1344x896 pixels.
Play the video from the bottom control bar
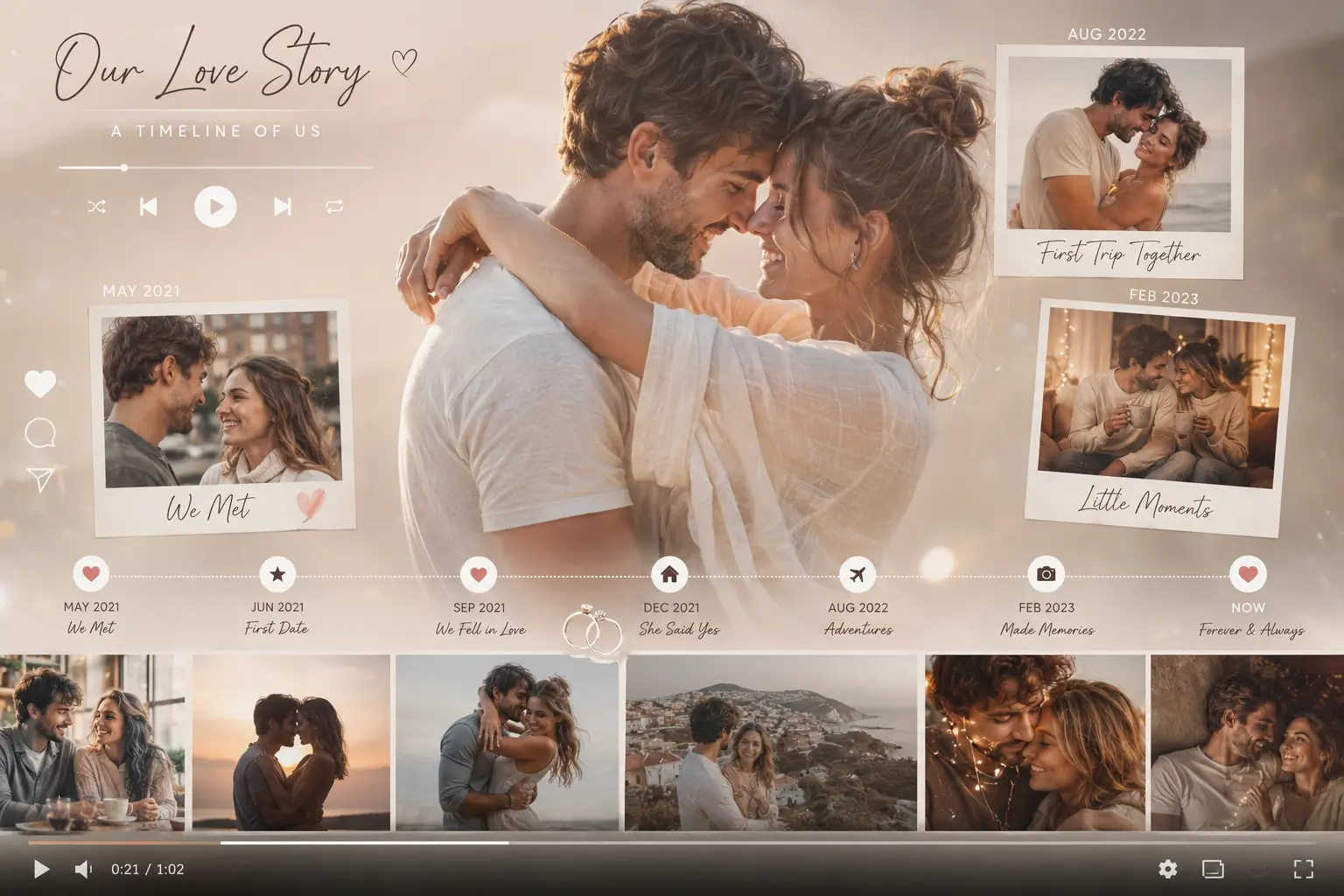point(41,869)
